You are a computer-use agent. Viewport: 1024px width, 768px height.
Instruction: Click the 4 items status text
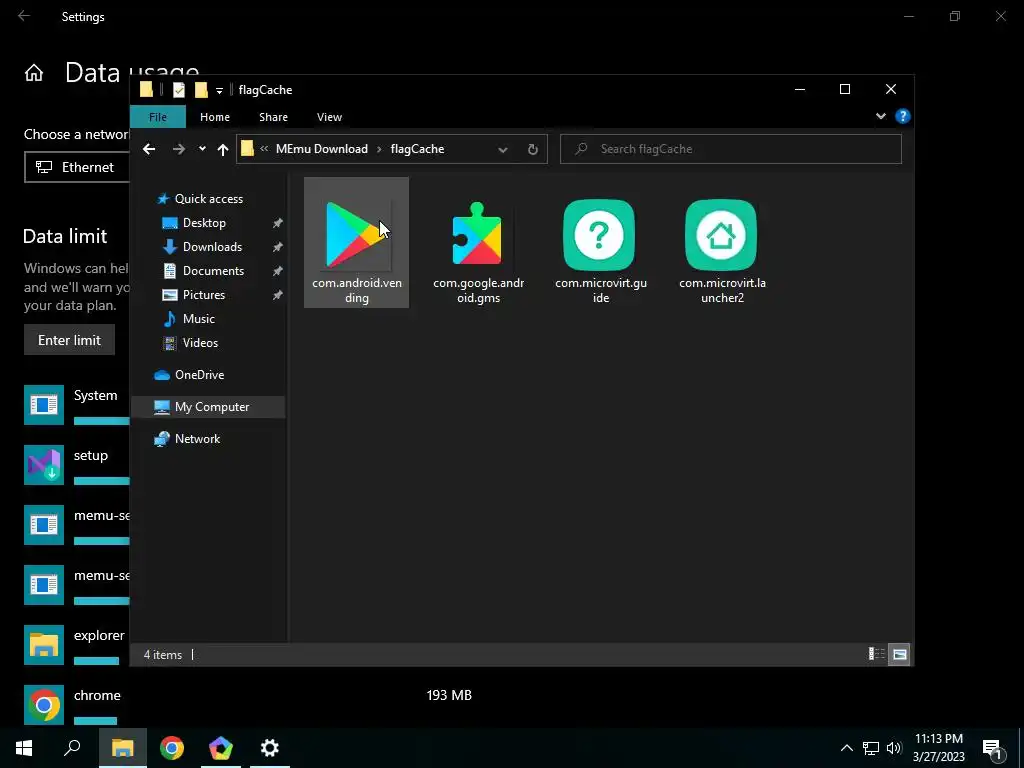pyautogui.click(x=163, y=654)
